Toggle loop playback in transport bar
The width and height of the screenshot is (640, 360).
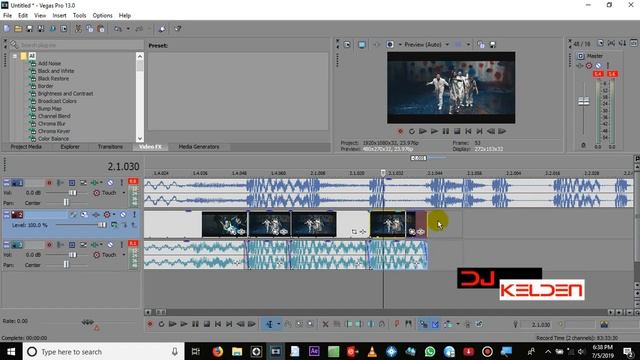click(x=161, y=324)
